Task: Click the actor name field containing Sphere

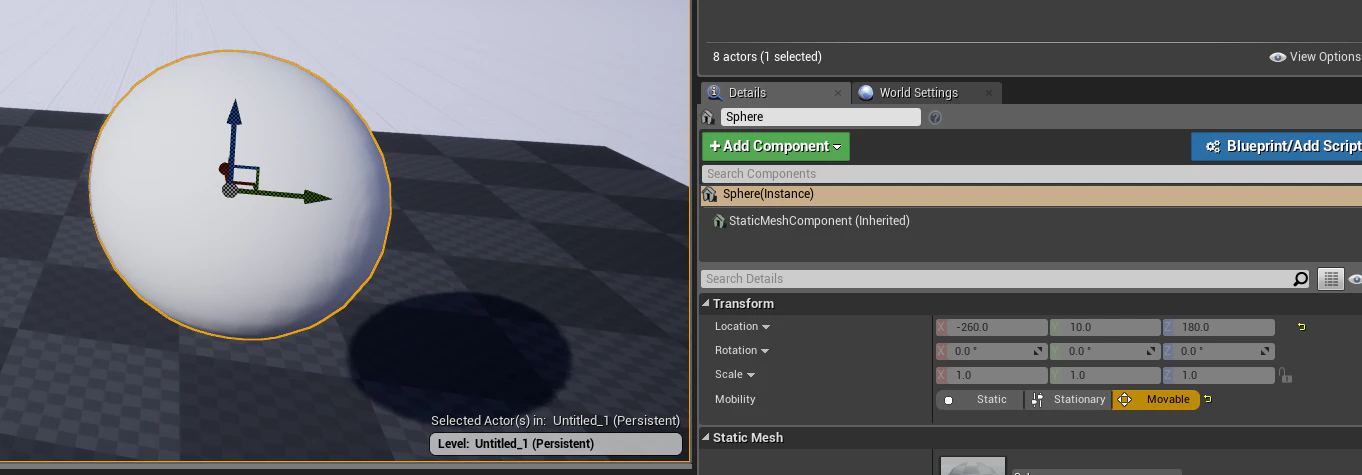Action: [x=820, y=117]
